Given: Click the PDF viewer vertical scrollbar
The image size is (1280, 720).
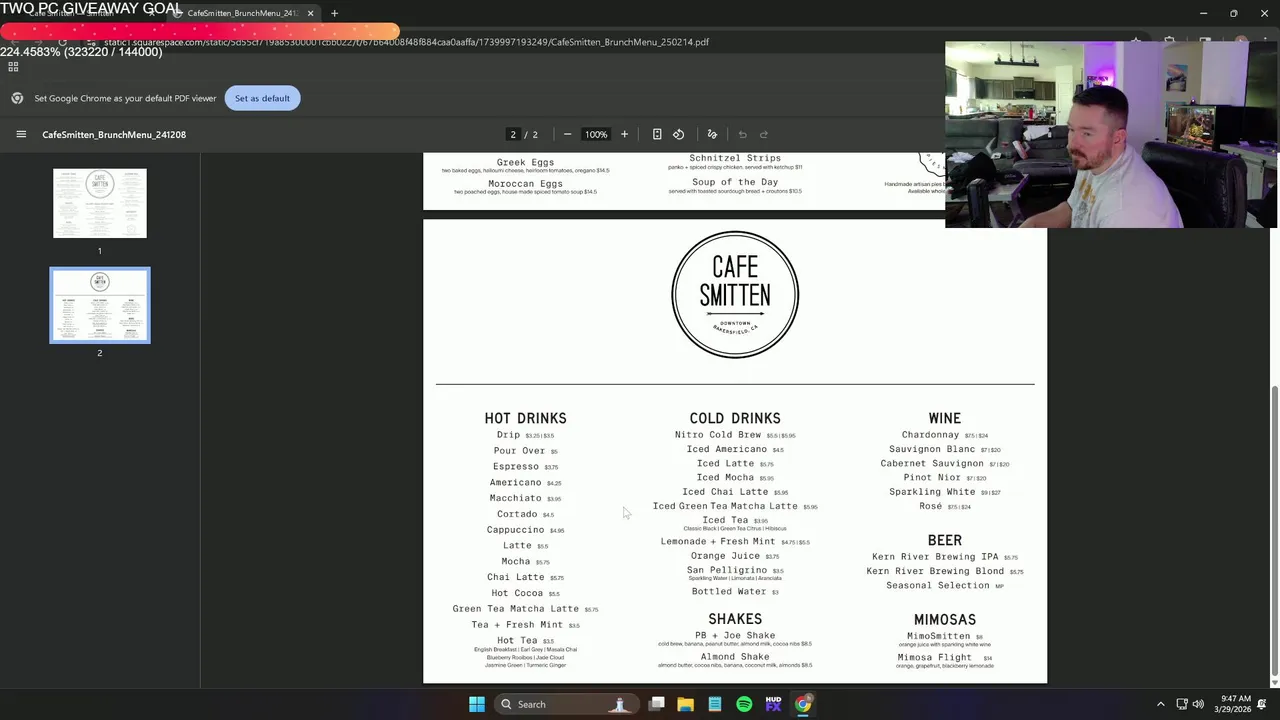Looking at the screenshot, I should click(x=1274, y=530).
